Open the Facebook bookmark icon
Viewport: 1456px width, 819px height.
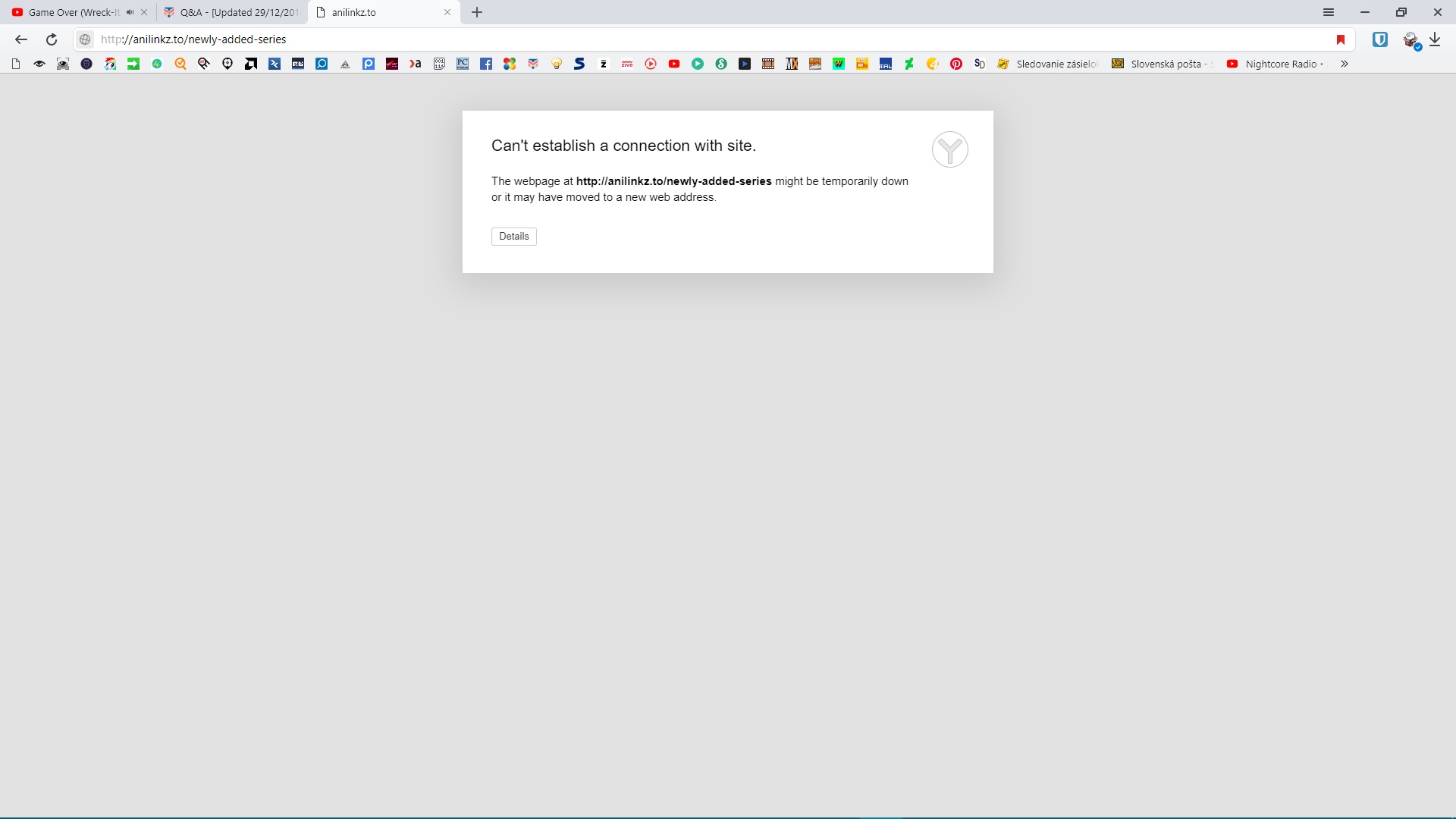486,64
